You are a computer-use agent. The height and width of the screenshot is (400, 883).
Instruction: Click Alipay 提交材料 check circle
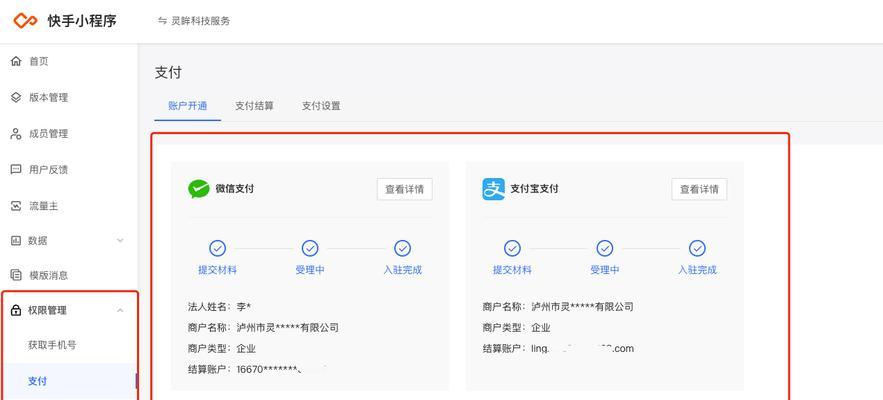[x=512, y=248]
